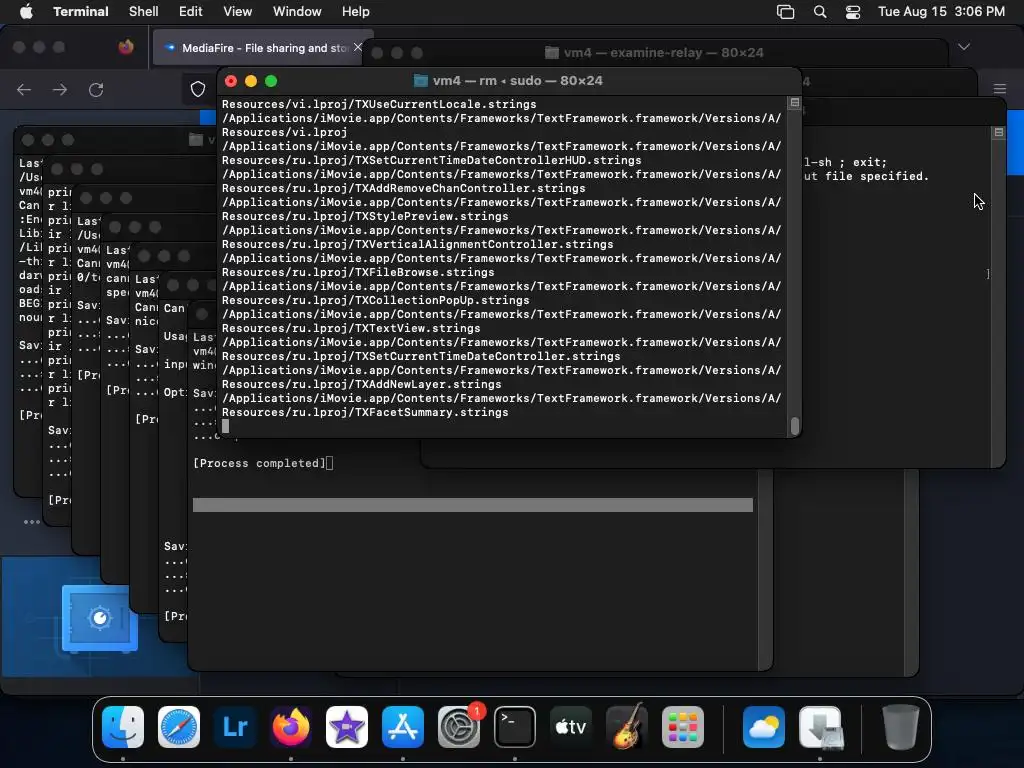Open the Terminal application menu
Viewport: 1024px width, 768px height.
click(x=80, y=12)
